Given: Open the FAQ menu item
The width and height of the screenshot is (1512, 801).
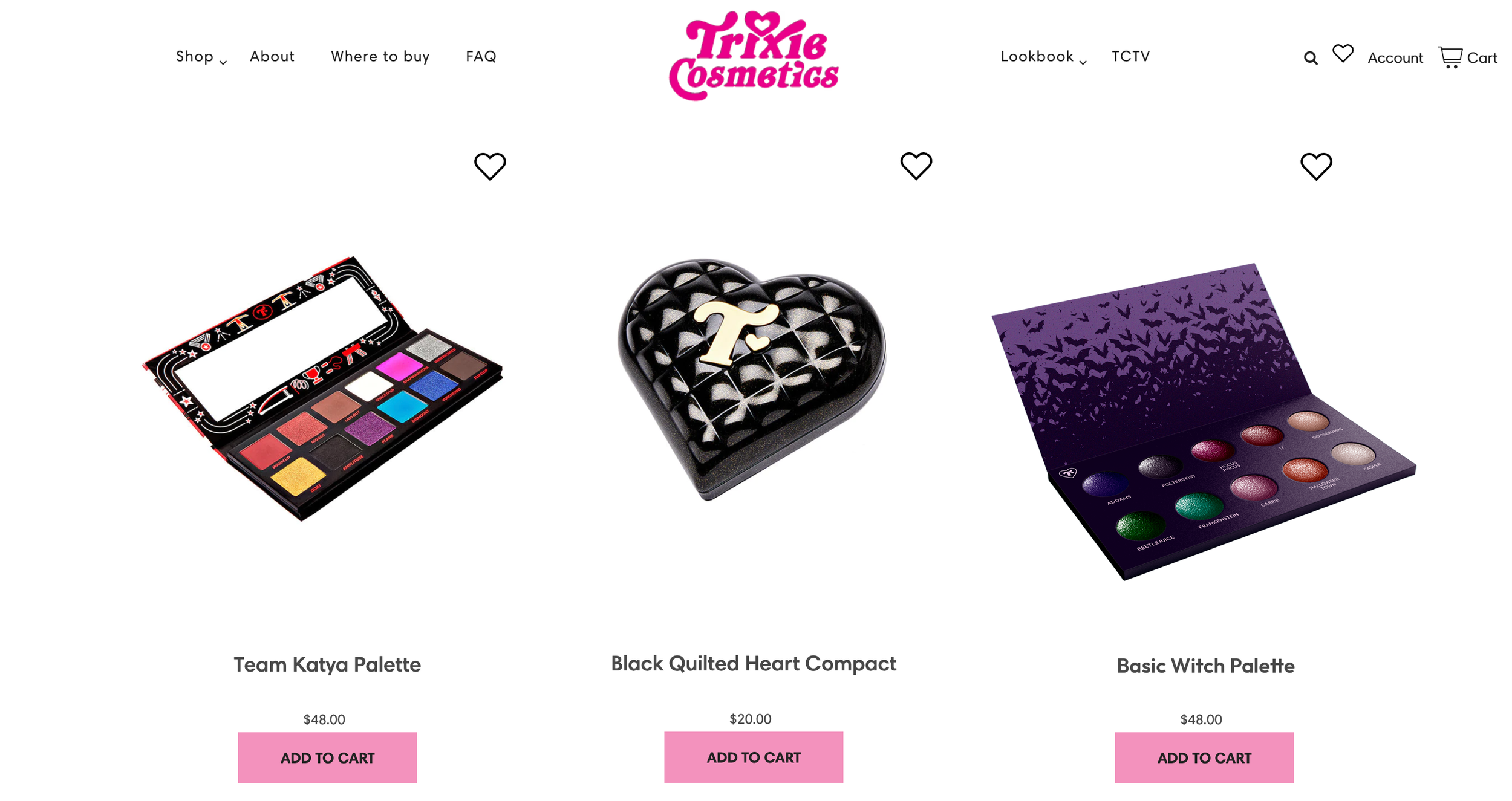Looking at the screenshot, I should 481,56.
